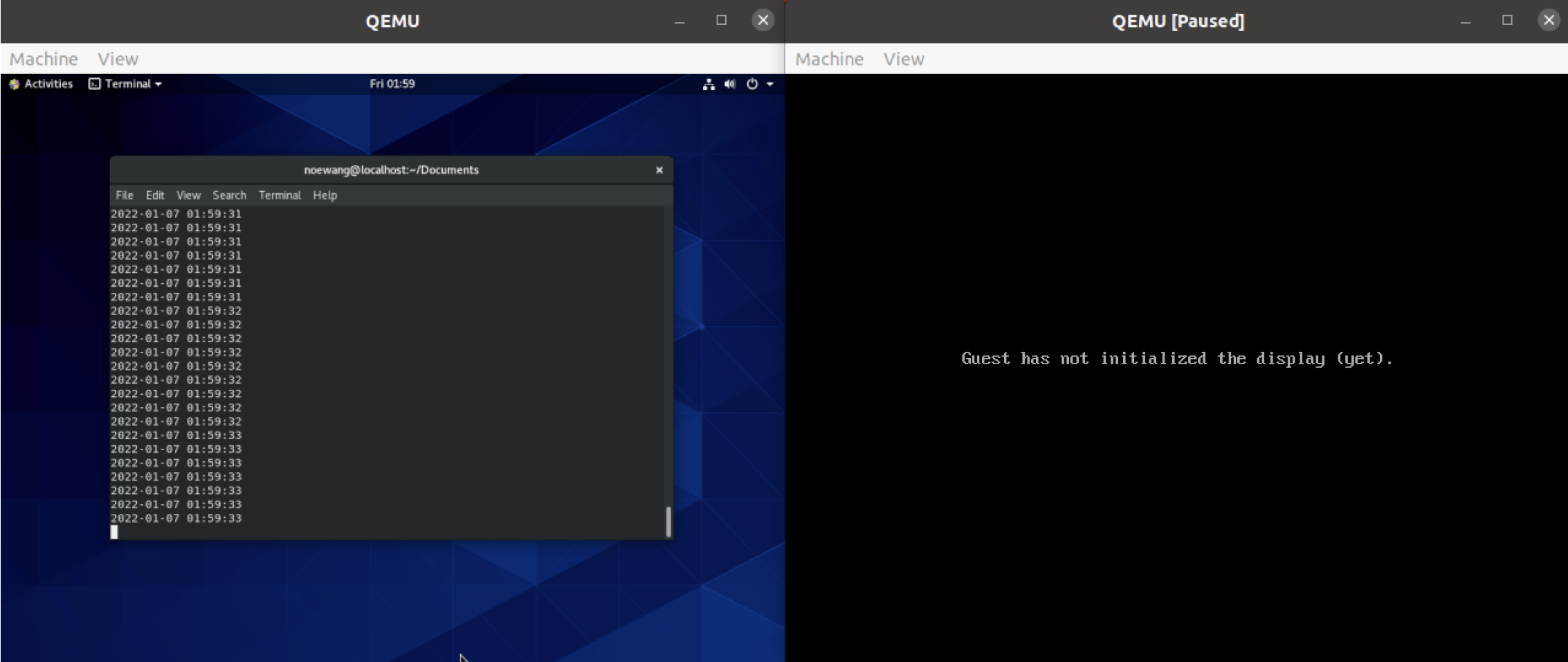
Task: Open View menu of the paused QEMU window
Action: click(904, 59)
